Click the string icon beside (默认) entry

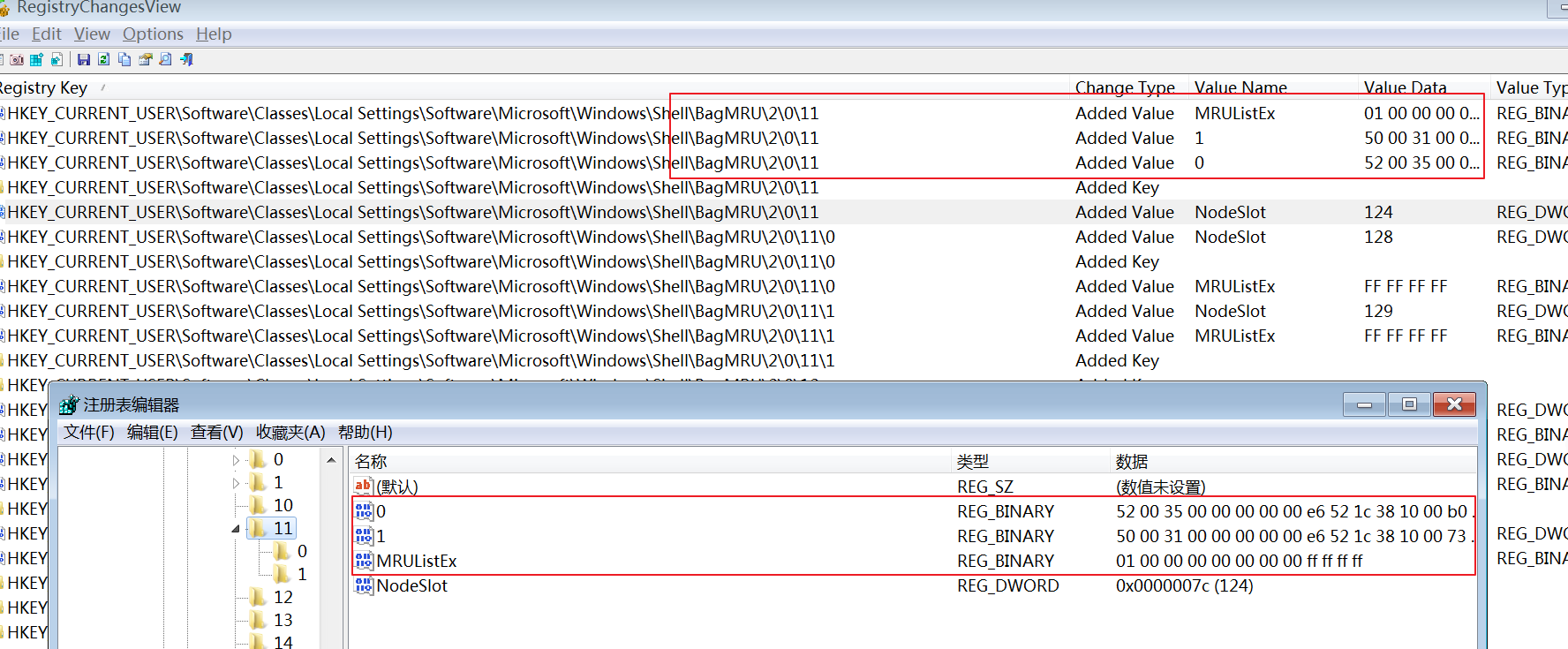click(x=364, y=487)
